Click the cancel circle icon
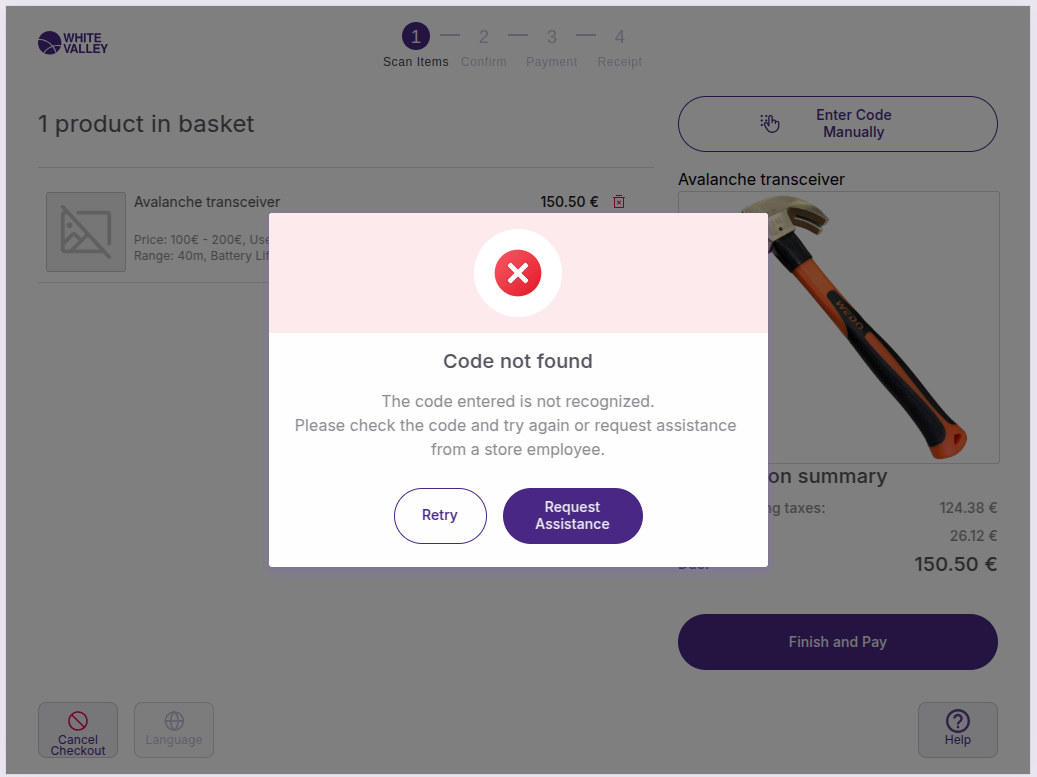Image resolution: width=1037 pixels, height=777 pixels. (78, 720)
